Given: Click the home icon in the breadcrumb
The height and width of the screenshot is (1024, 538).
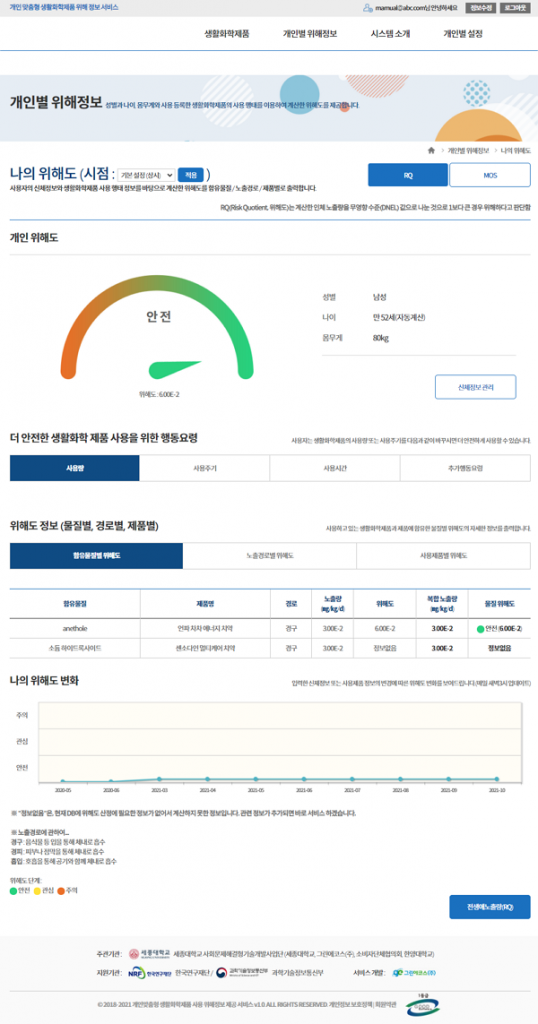Looking at the screenshot, I should (431, 150).
